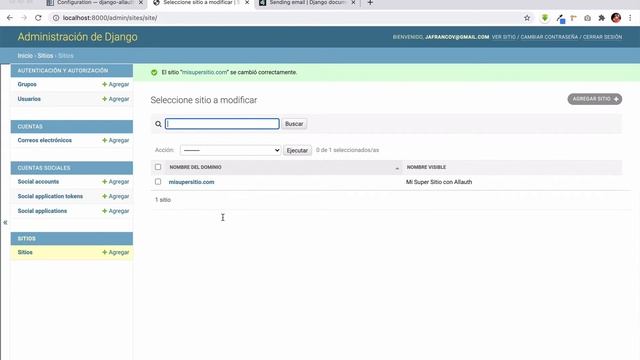Open Social applications in the sidebar
640x360 pixels.
(42, 211)
